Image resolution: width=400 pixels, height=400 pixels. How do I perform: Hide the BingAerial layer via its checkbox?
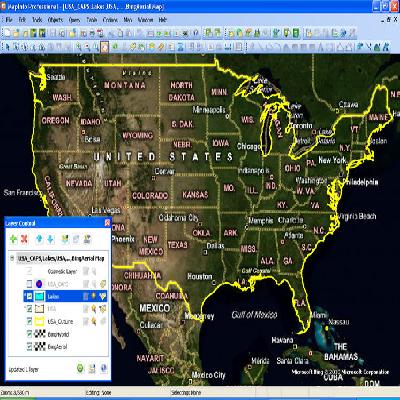(x=29, y=347)
